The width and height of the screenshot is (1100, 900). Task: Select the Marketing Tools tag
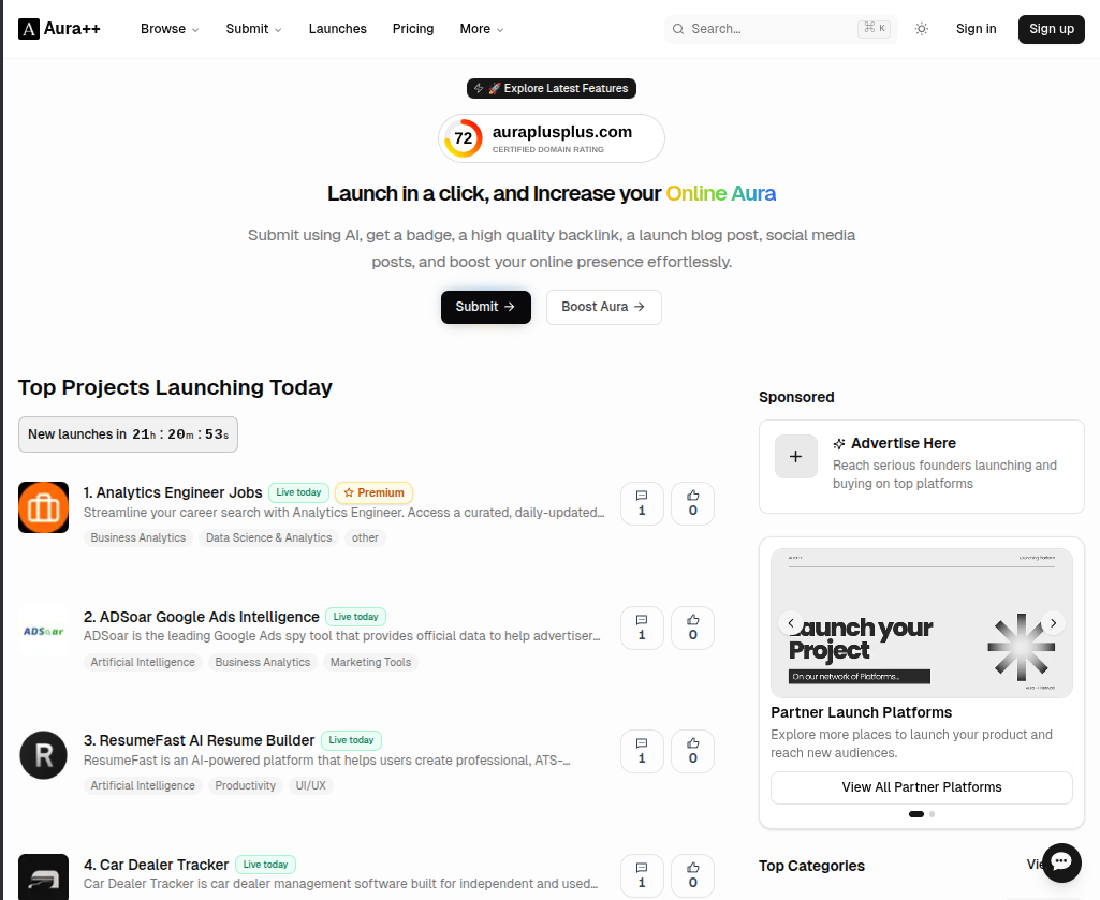pyautogui.click(x=370, y=662)
